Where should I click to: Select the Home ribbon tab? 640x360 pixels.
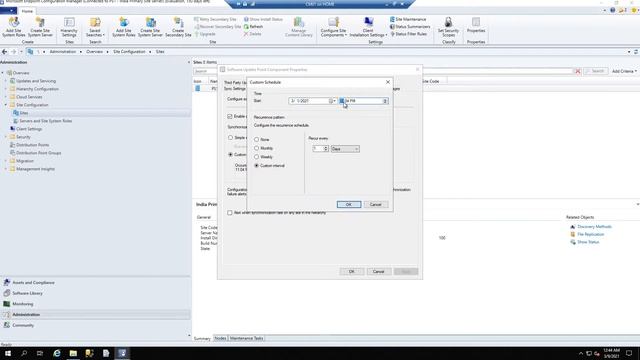(x=27, y=11)
